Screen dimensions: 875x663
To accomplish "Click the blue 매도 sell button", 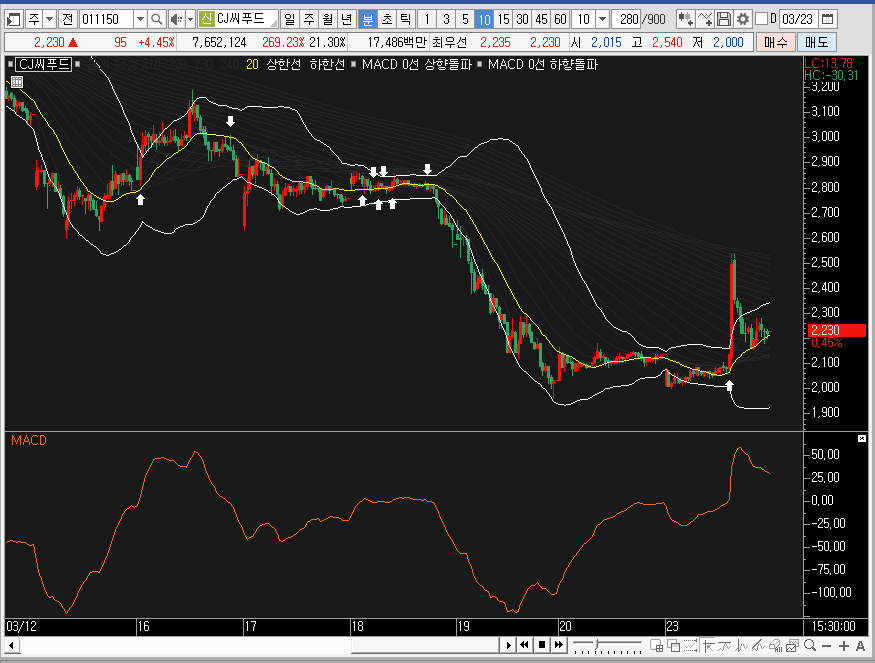I will point(816,42).
